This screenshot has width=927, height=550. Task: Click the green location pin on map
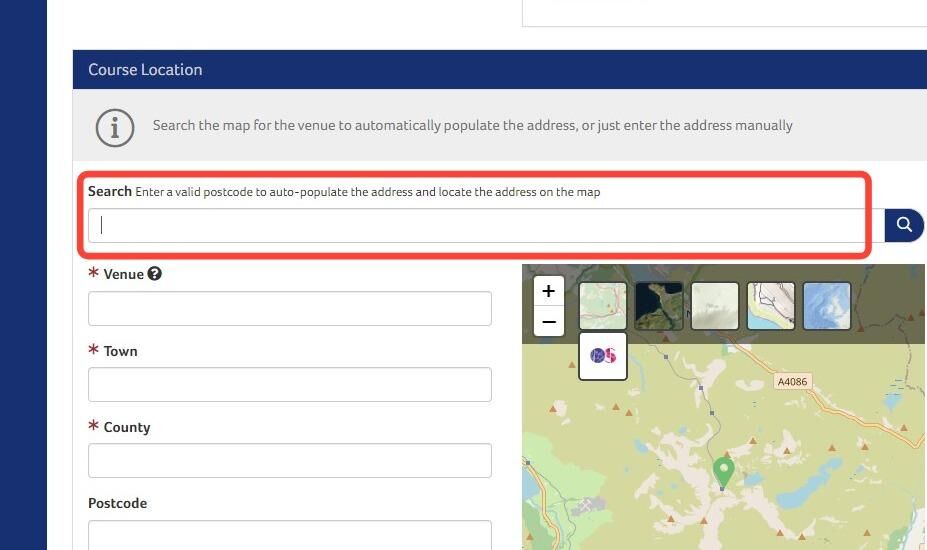click(x=723, y=472)
